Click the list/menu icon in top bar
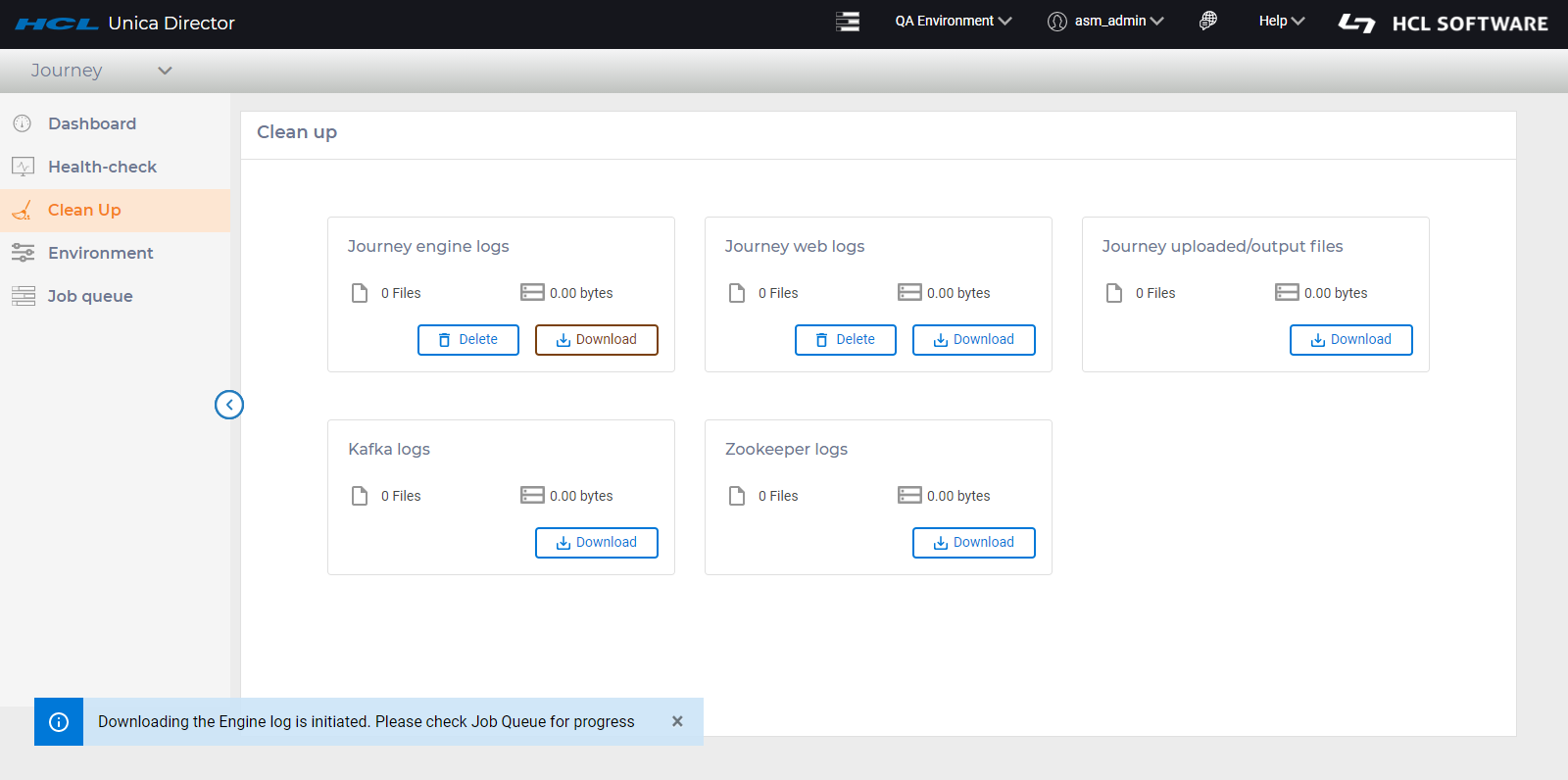 point(848,22)
